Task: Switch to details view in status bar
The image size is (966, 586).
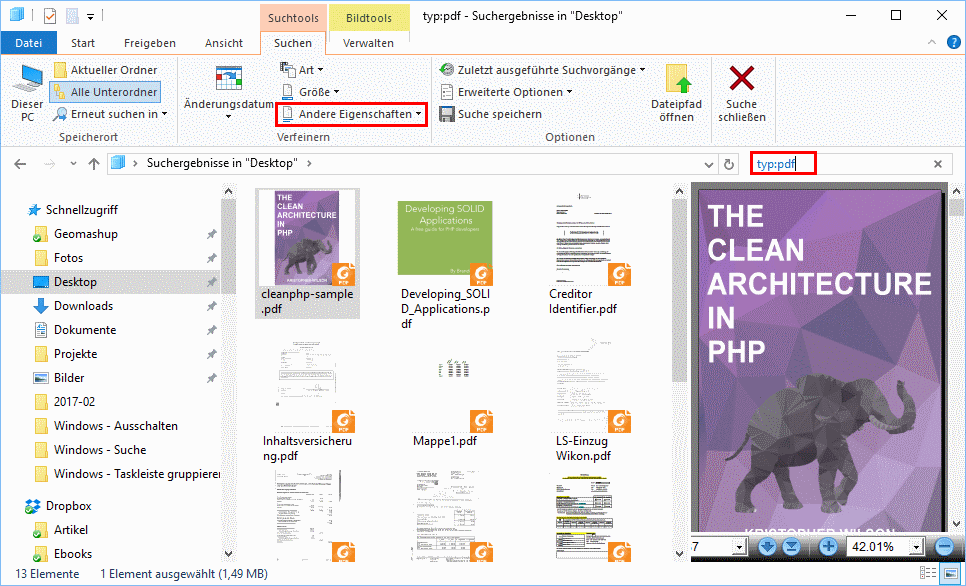Action: (926, 574)
